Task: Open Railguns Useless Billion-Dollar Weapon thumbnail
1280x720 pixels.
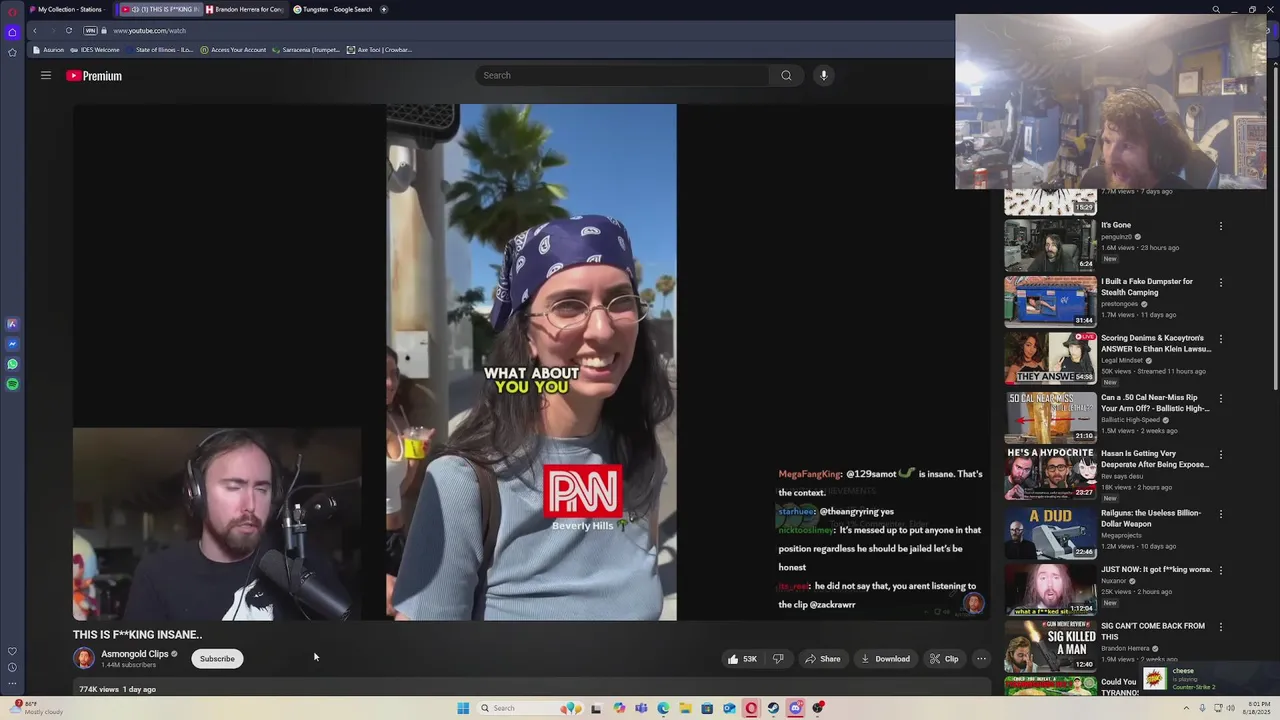Action: point(1050,533)
